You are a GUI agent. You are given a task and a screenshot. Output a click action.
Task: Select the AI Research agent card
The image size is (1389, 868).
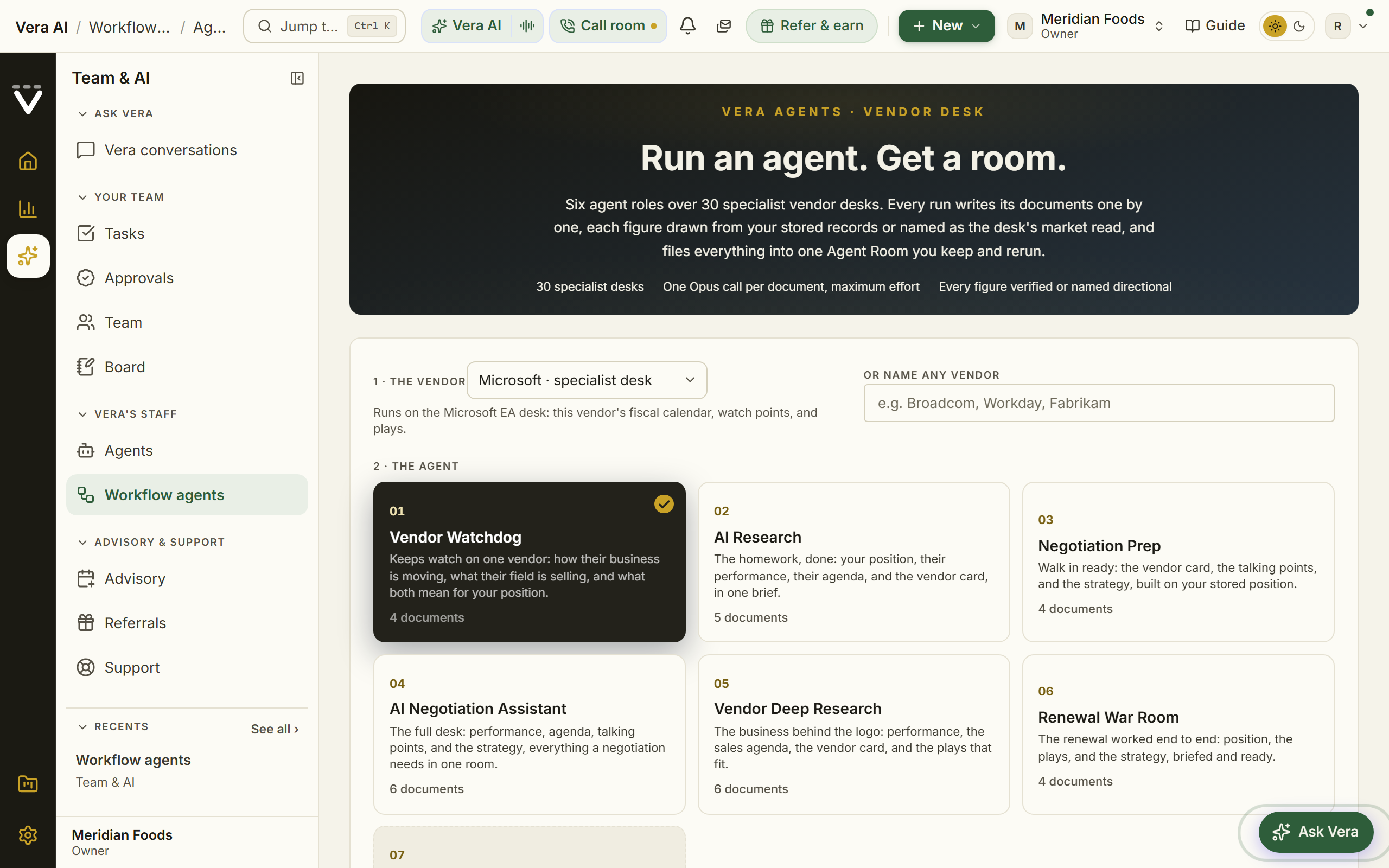click(853, 562)
